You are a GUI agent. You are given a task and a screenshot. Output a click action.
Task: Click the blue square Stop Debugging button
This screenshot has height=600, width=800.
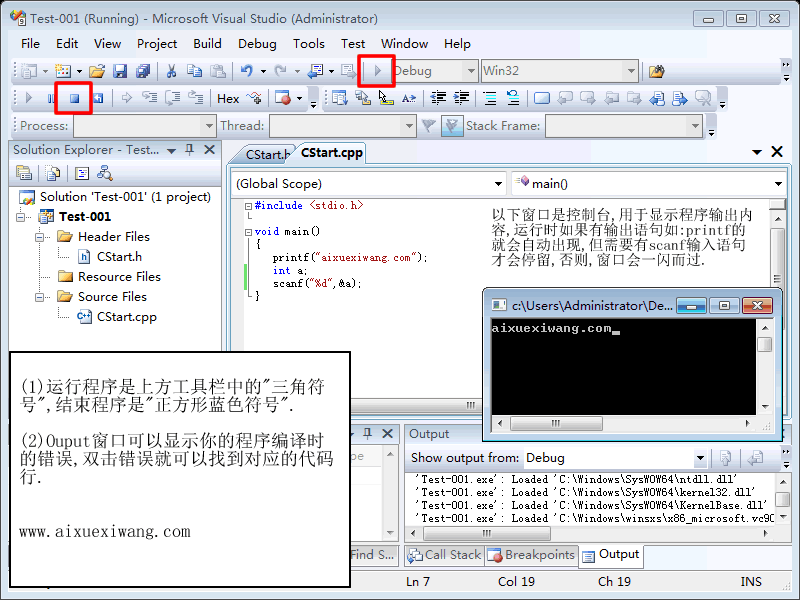74,98
